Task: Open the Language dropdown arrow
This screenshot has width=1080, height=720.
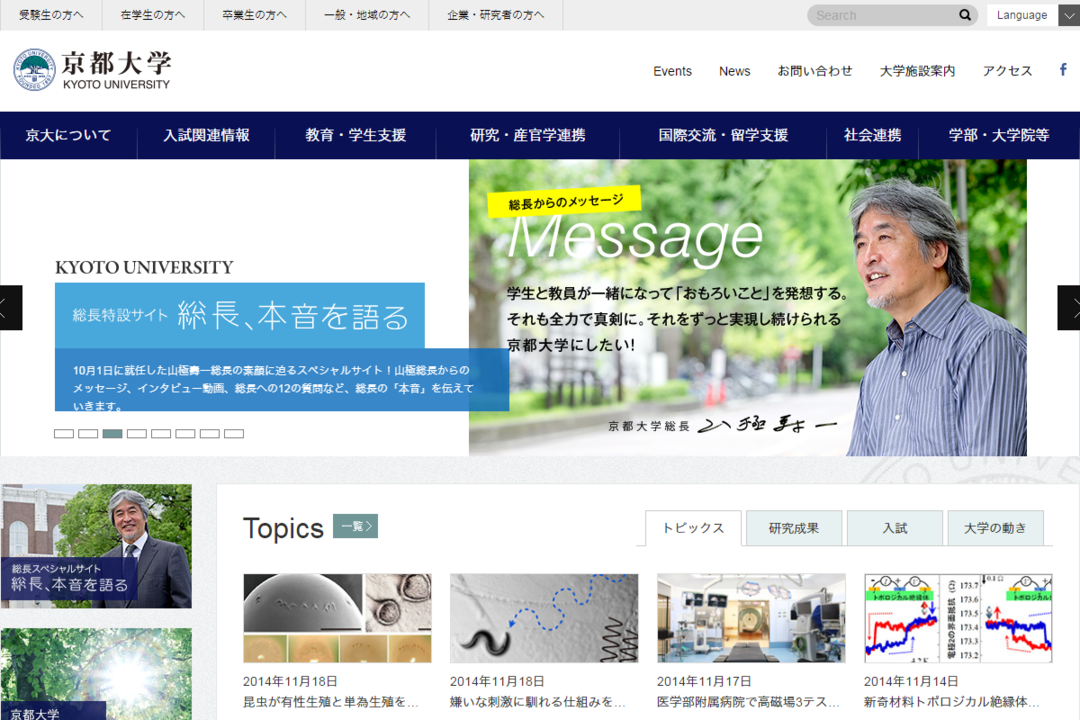Action: (x=1069, y=15)
